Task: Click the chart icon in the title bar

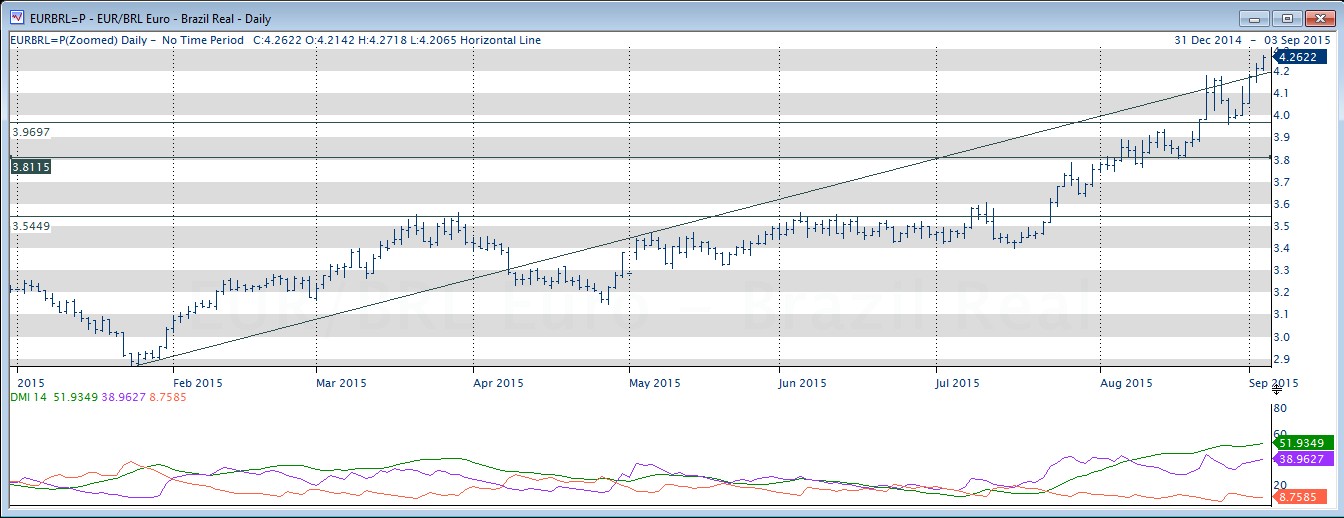Action: (x=17, y=18)
